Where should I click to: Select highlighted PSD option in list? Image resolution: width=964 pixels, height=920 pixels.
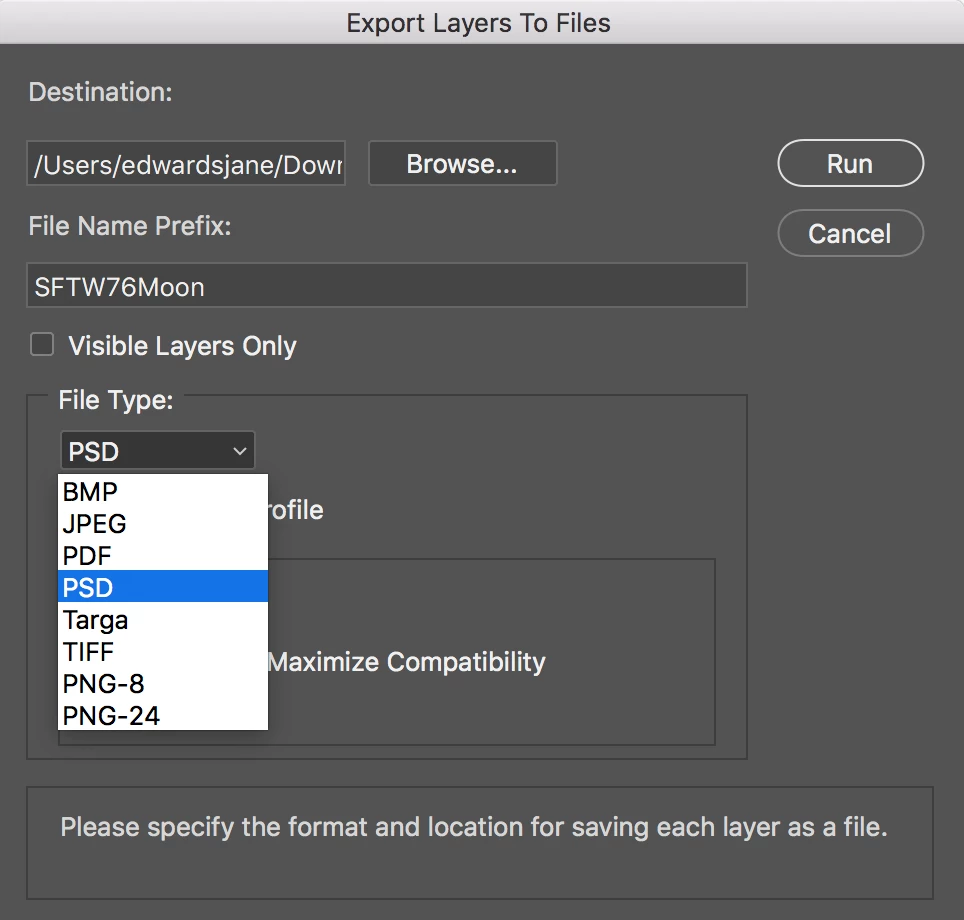pyautogui.click(x=163, y=587)
